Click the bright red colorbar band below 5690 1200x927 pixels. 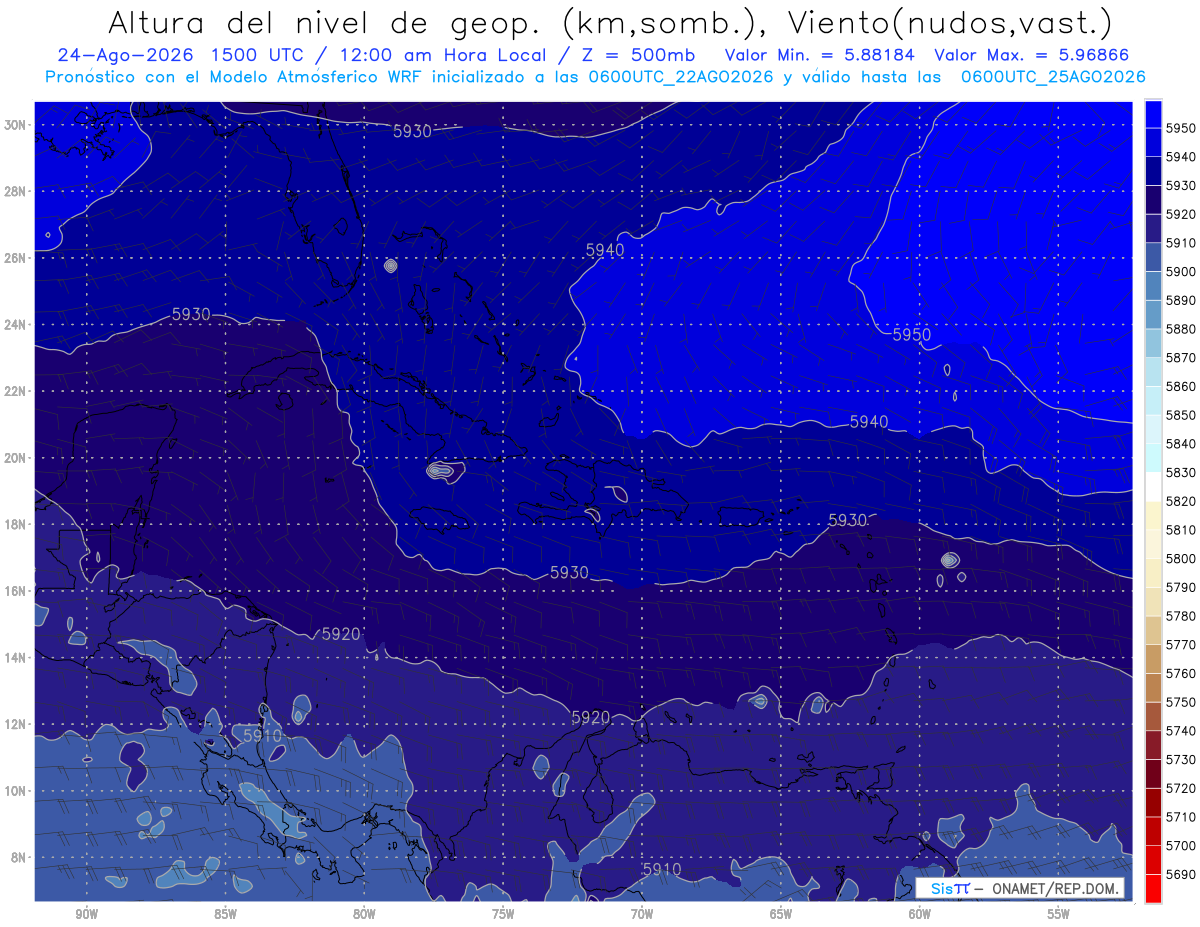[x=1153, y=888]
